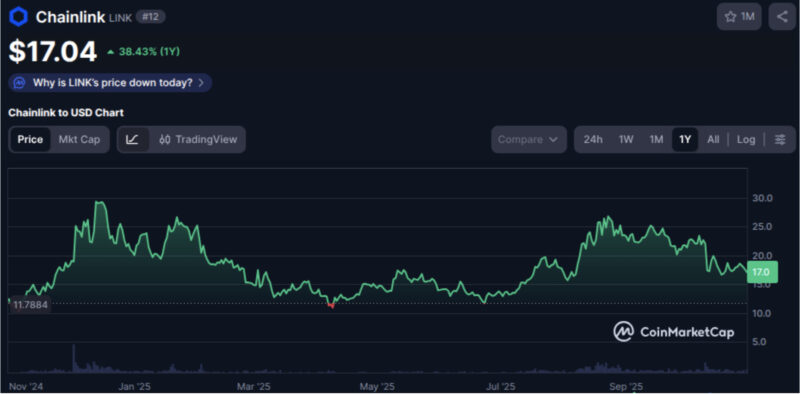This screenshot has height=394, width=800.
Task: Open the share icon button
Action: pyautogui.click(x=782, y=17)
